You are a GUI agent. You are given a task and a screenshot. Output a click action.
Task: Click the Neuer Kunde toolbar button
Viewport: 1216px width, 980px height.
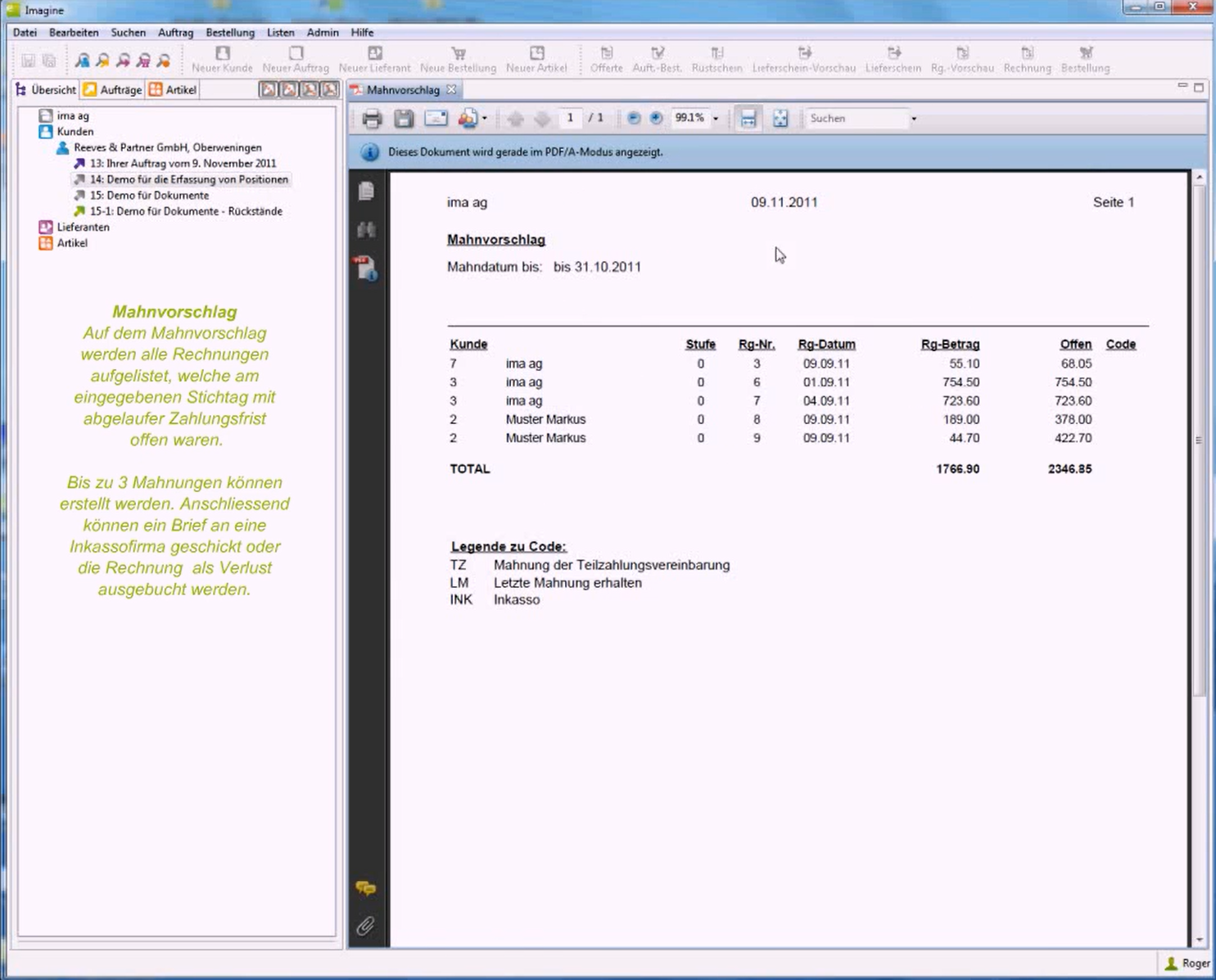coord(222,60)
